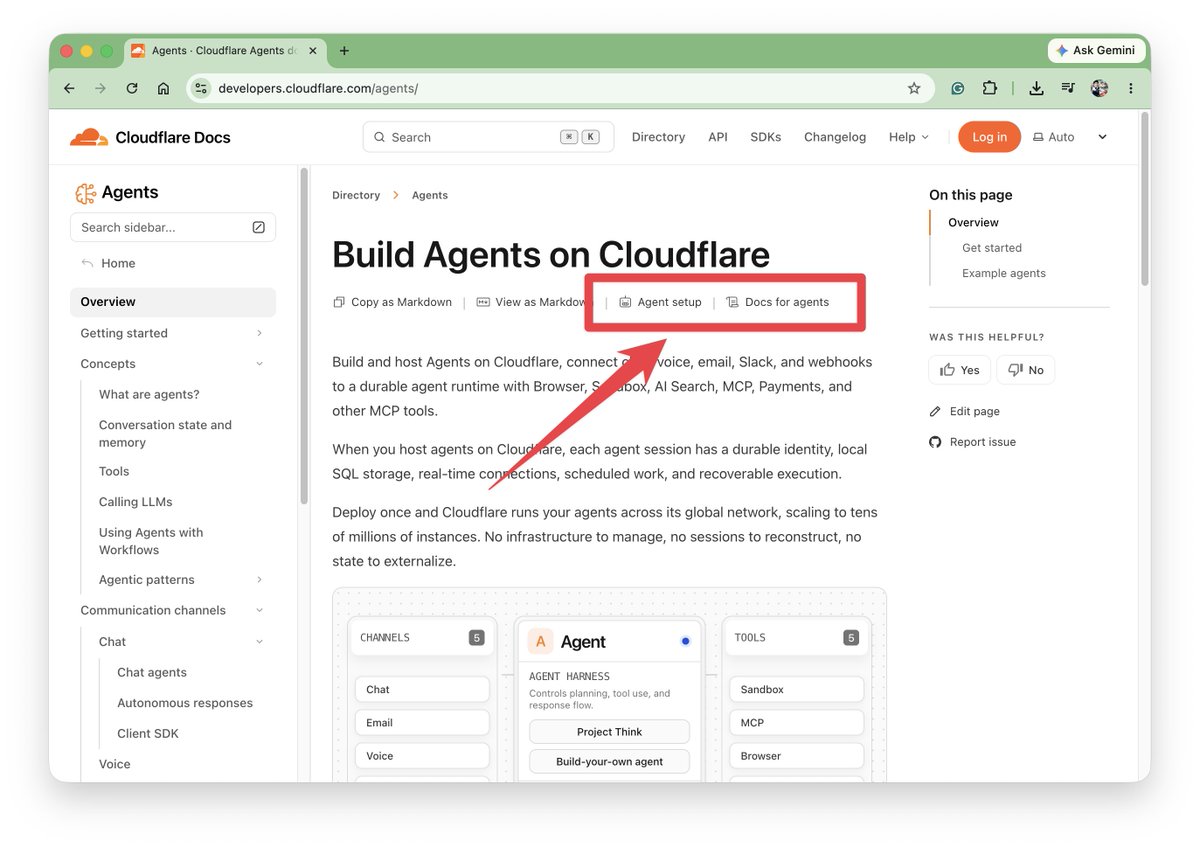1200x847 pixels.
Task: Open Client SDK page
Action: coord(148,733)
